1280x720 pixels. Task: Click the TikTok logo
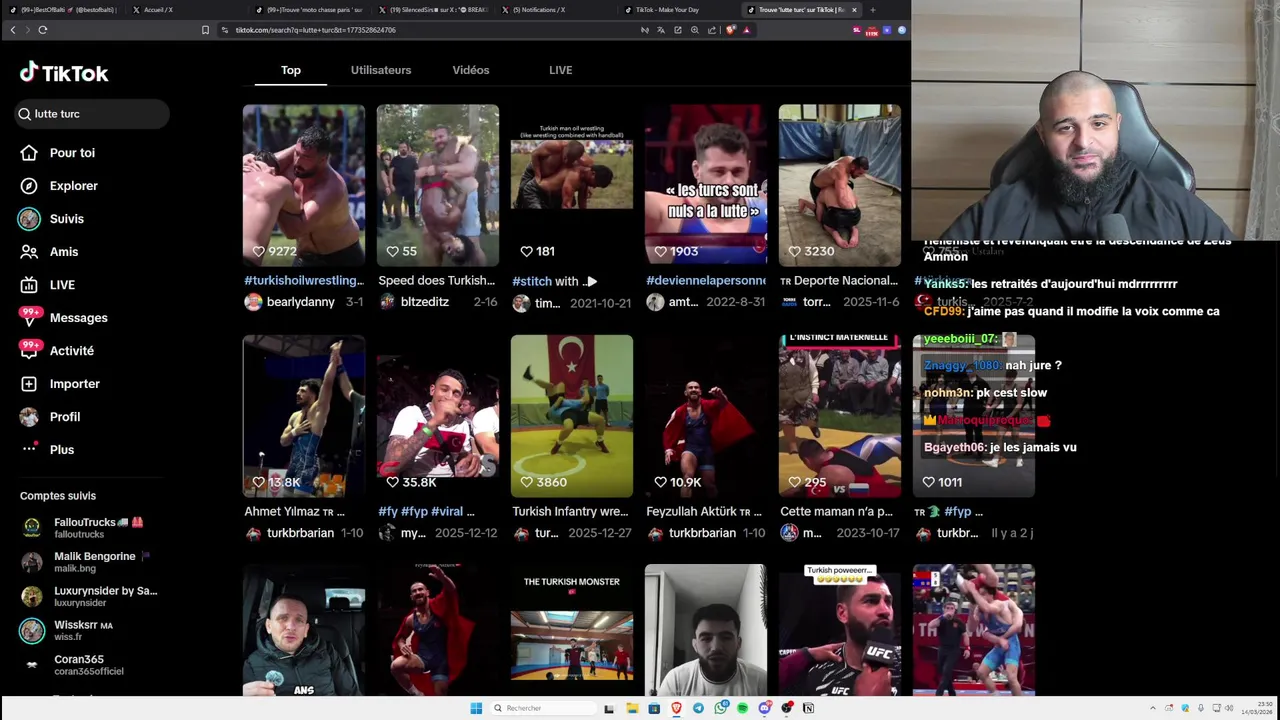[64, 73]
